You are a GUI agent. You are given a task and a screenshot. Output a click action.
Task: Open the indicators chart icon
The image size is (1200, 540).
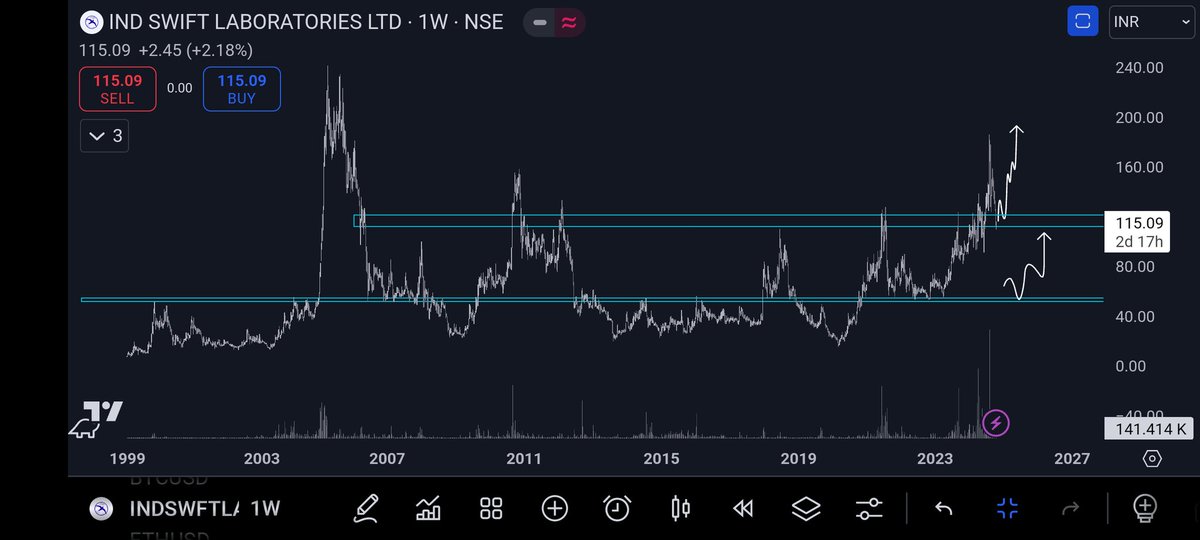(x=428, y=508)
